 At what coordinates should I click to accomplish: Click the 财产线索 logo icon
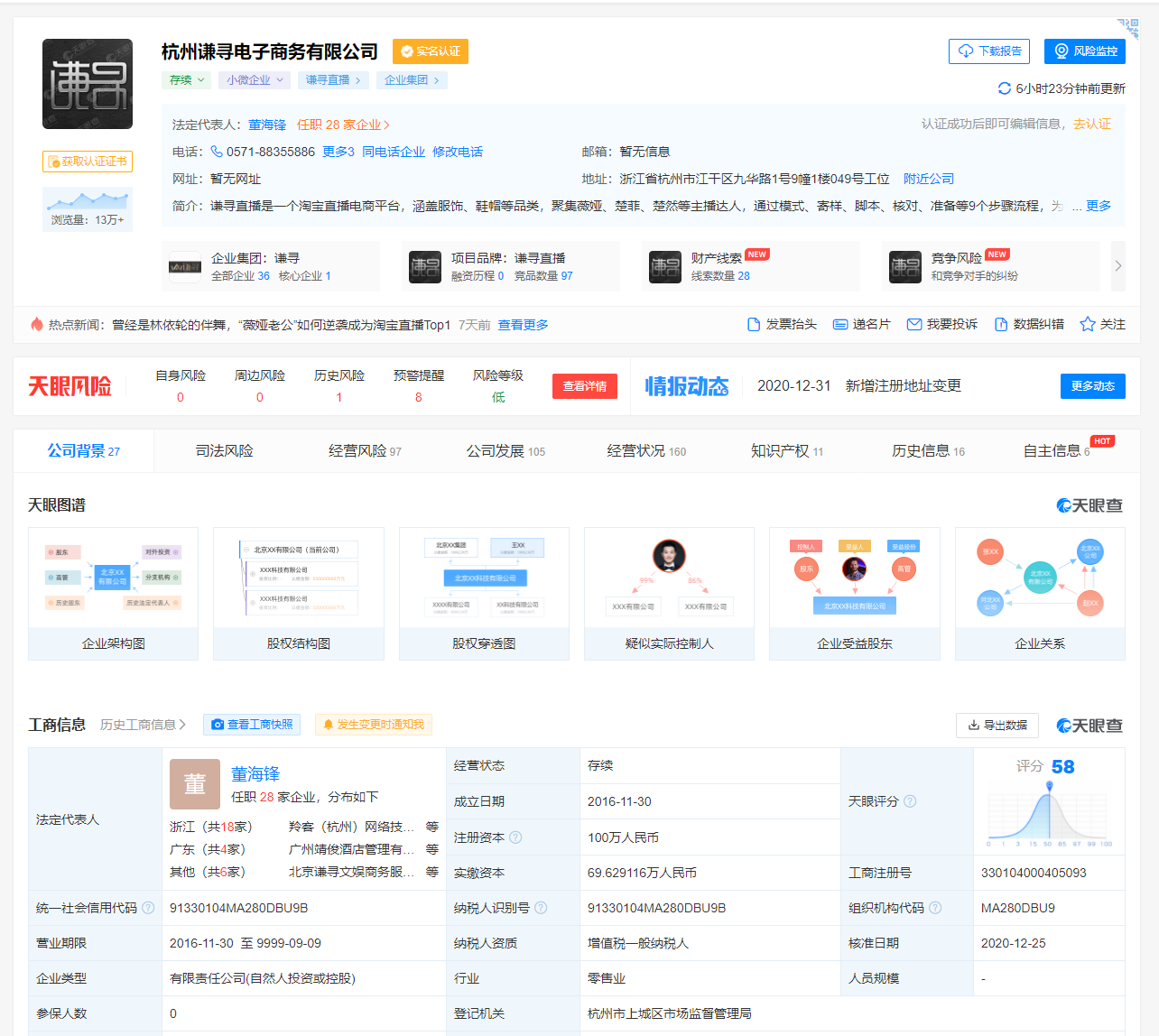(665, 267)
